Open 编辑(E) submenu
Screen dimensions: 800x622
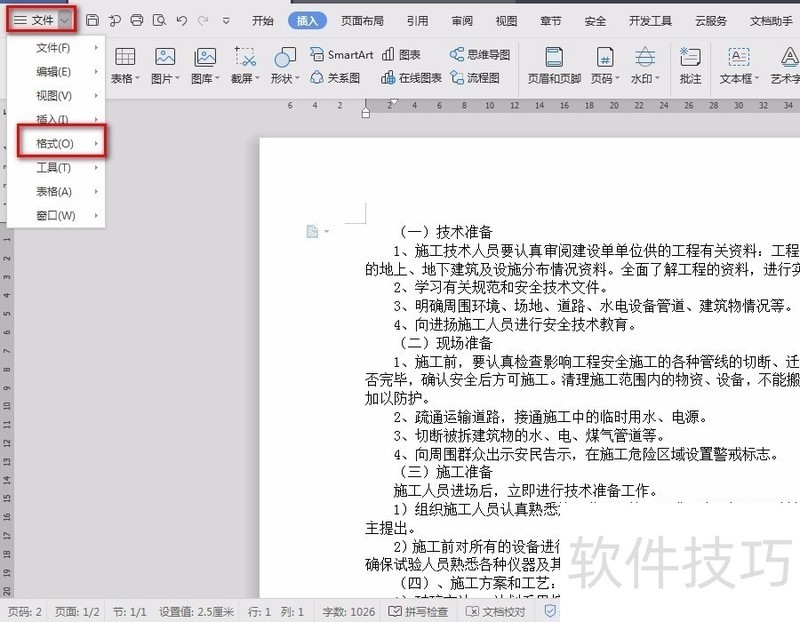click(56, 72)
